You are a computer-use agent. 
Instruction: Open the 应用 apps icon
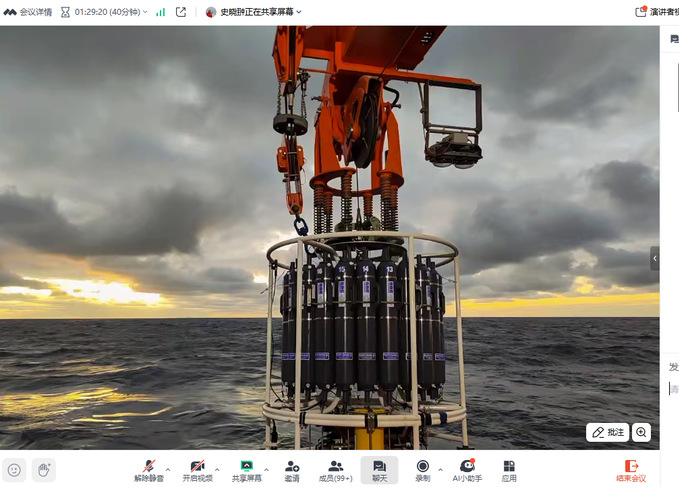tap(509, 469)
